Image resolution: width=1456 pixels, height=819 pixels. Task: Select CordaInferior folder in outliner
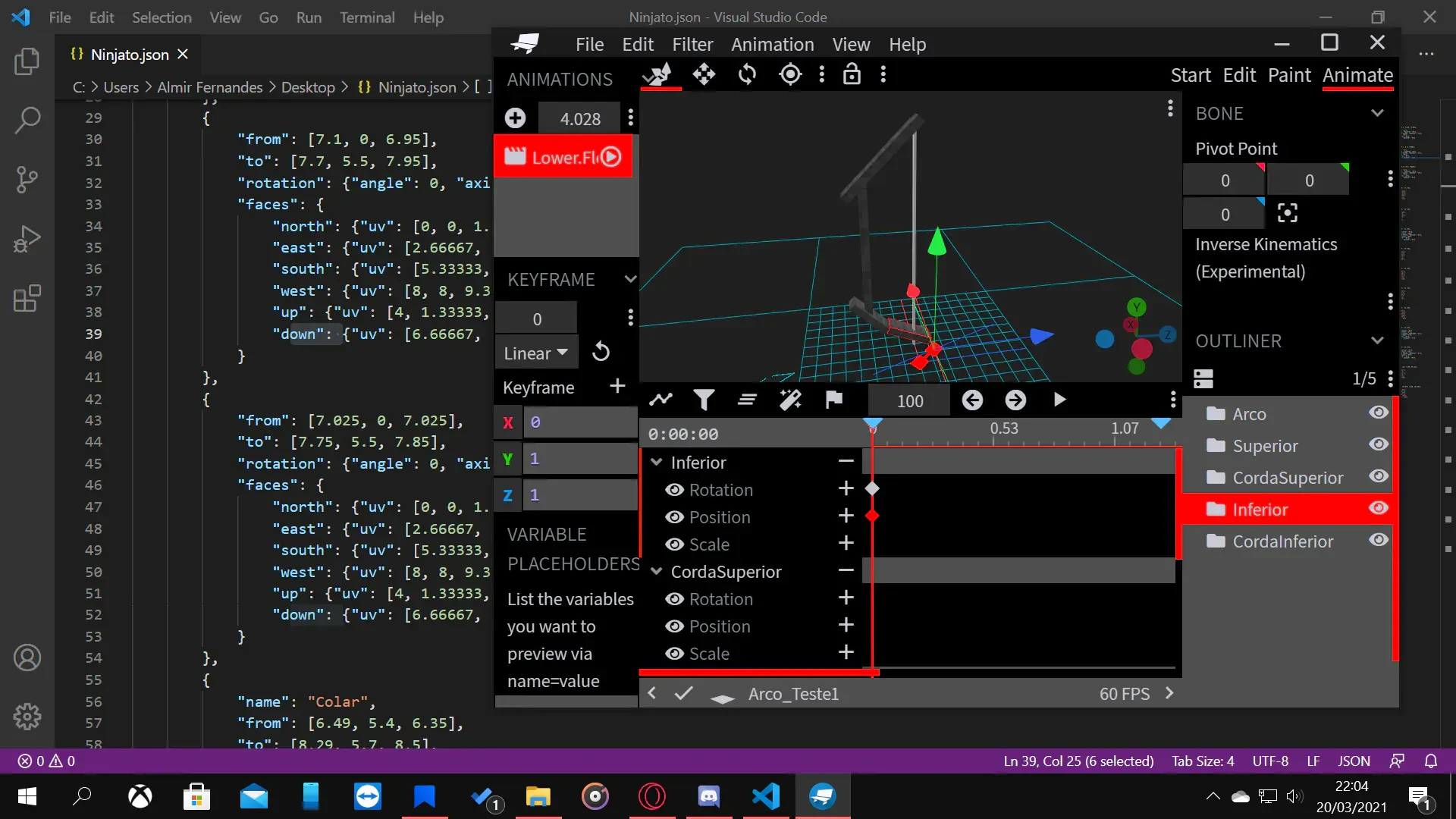[1282, 541]
